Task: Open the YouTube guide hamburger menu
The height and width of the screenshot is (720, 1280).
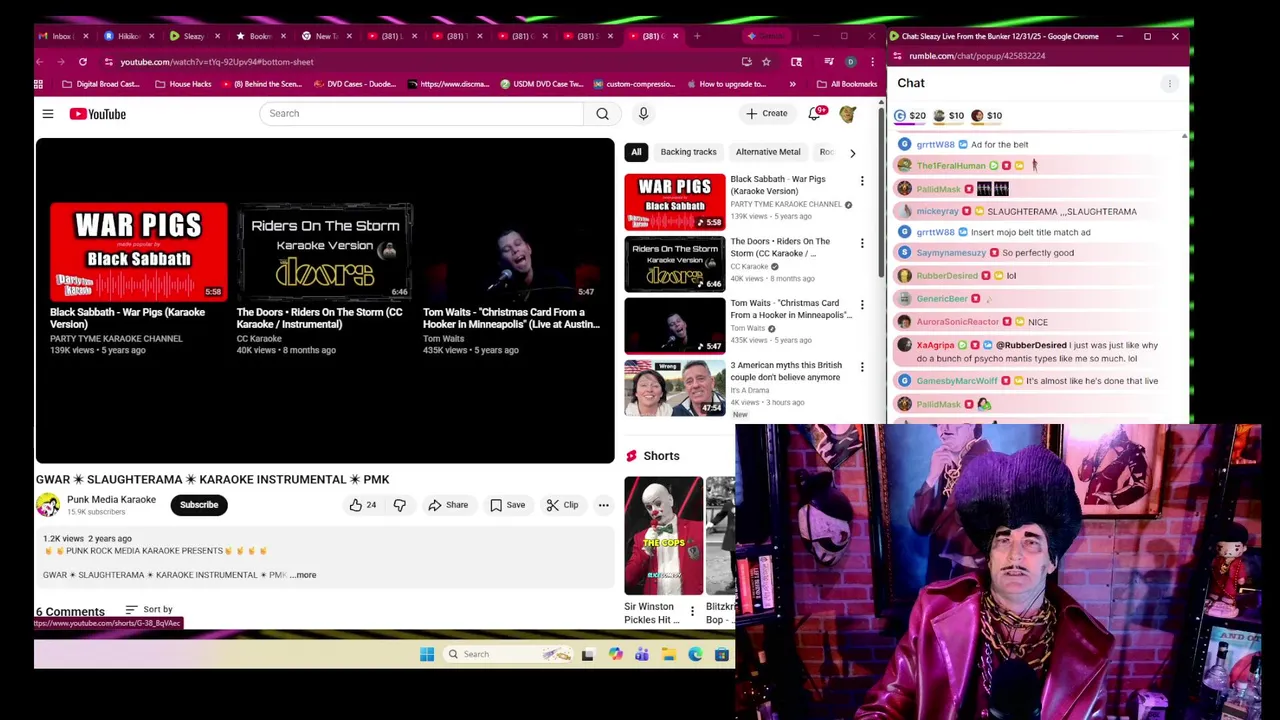Action: tap(47, 114)
